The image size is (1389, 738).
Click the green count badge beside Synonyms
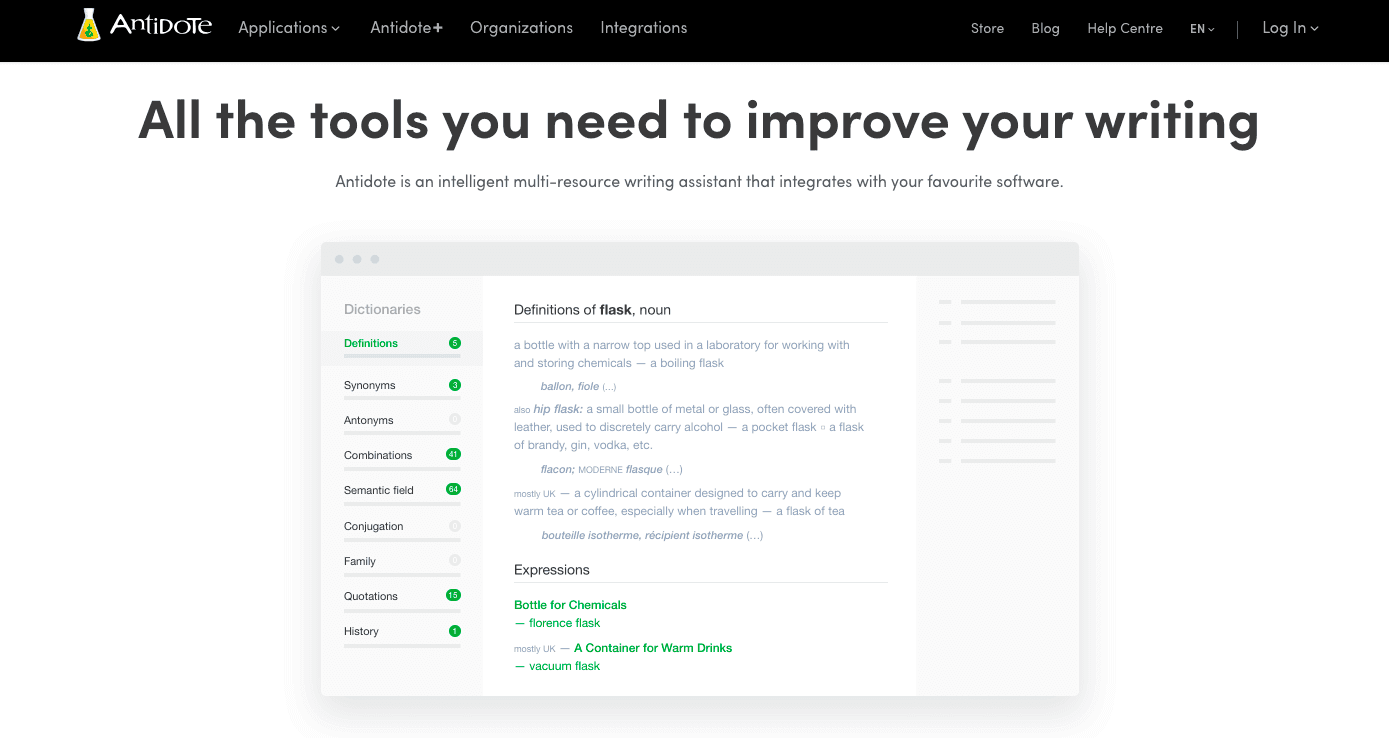click(x=455, y=385)
